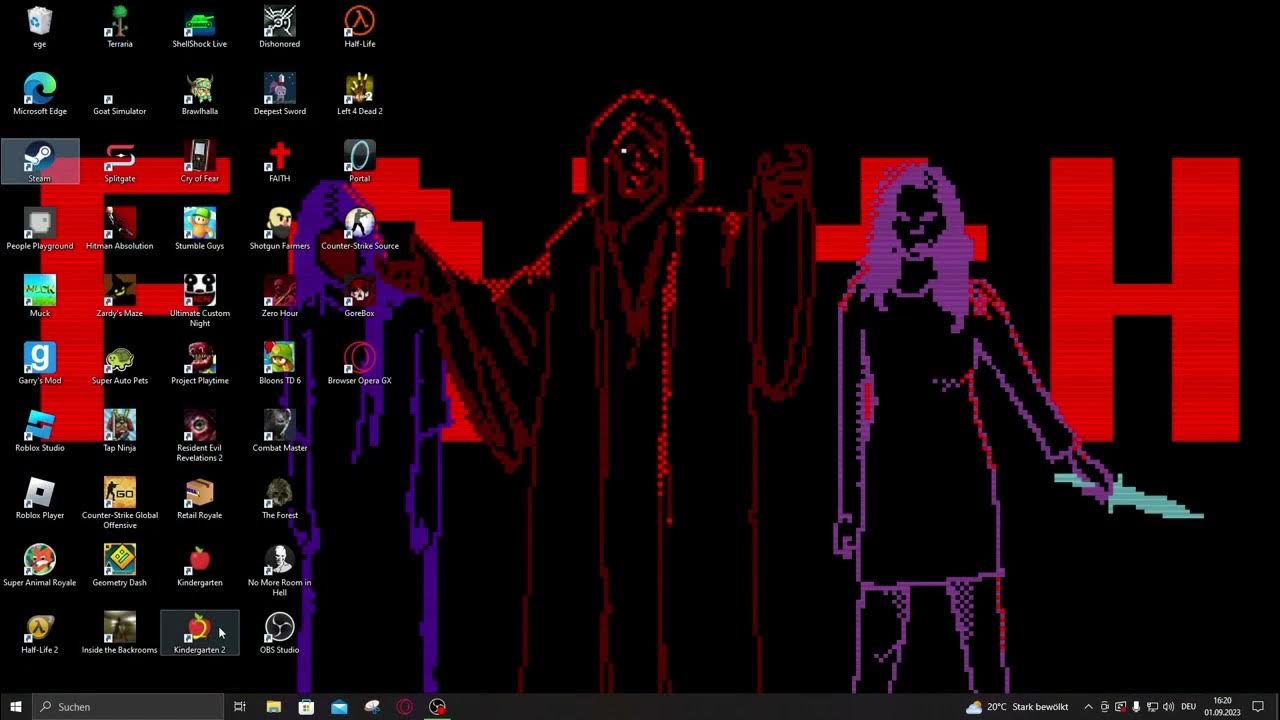This screenshot has width=1280, height=720.
Task: Open the weather widget showing 20°C
Action: pyautogui.click(x=1017, y=706)
